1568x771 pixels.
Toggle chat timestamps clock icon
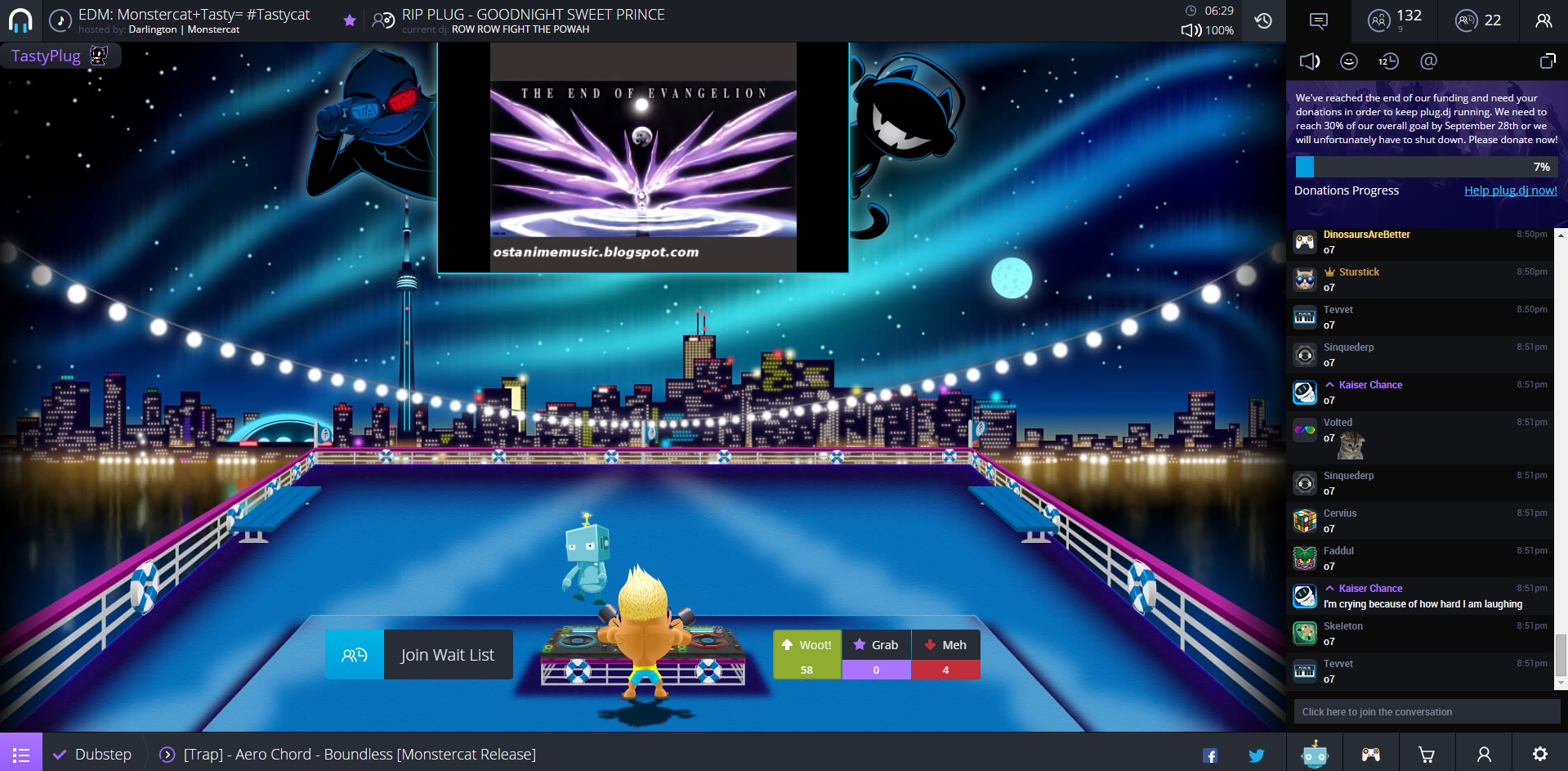point(1388,61)
